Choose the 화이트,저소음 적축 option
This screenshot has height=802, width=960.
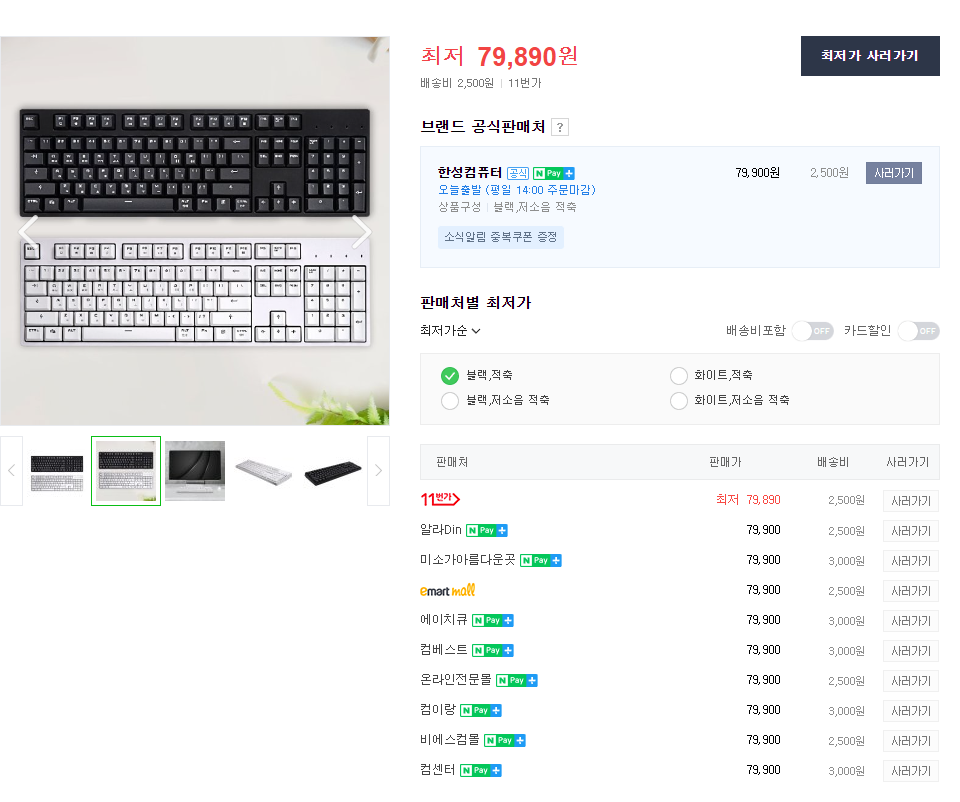(x=730, y=400)
